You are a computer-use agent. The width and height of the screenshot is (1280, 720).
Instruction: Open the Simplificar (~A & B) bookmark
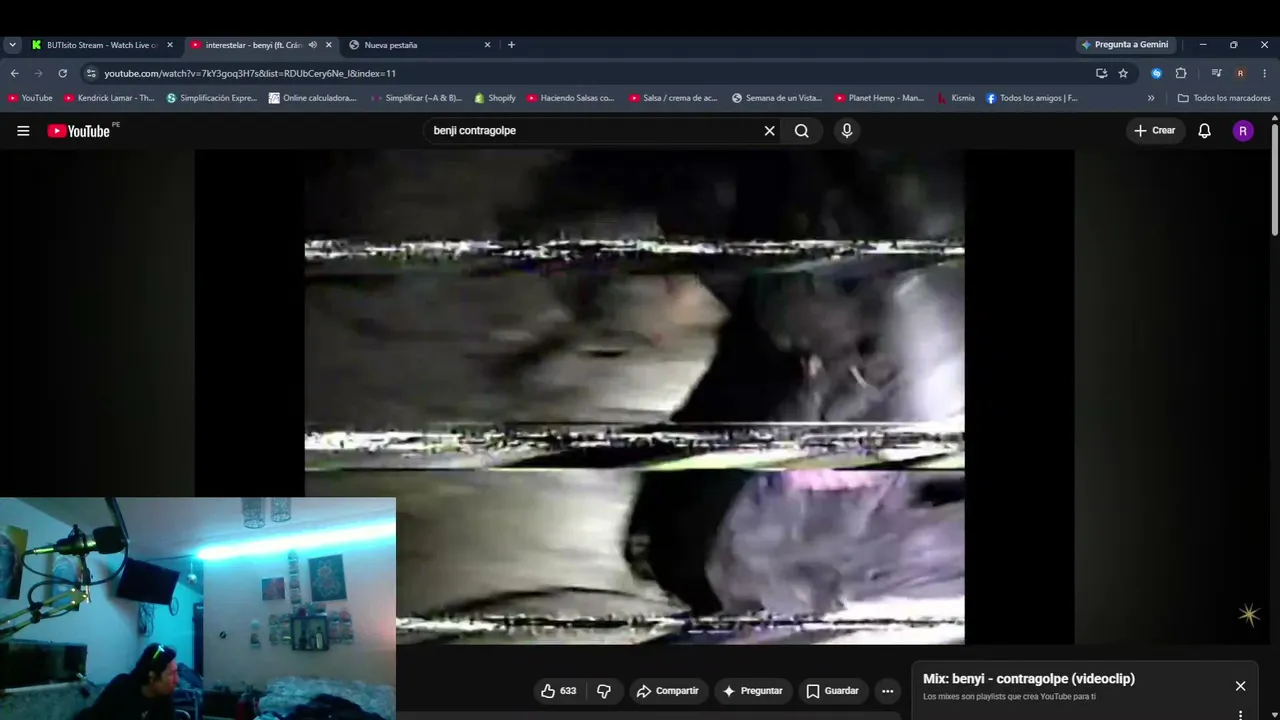[416, 98]
